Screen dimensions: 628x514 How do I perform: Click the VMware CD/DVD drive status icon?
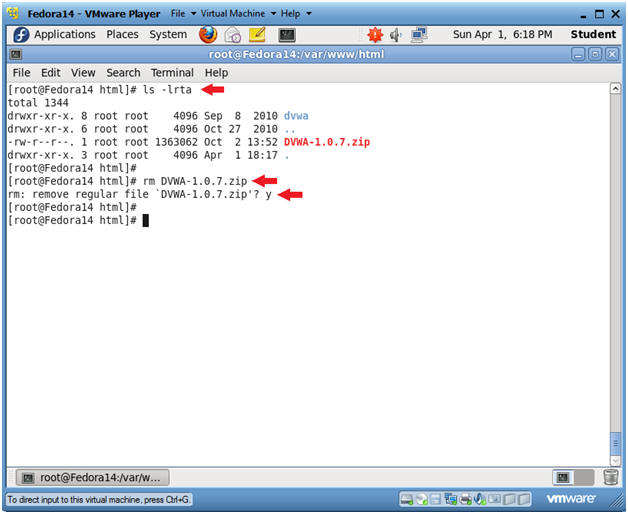click(422, 499)
